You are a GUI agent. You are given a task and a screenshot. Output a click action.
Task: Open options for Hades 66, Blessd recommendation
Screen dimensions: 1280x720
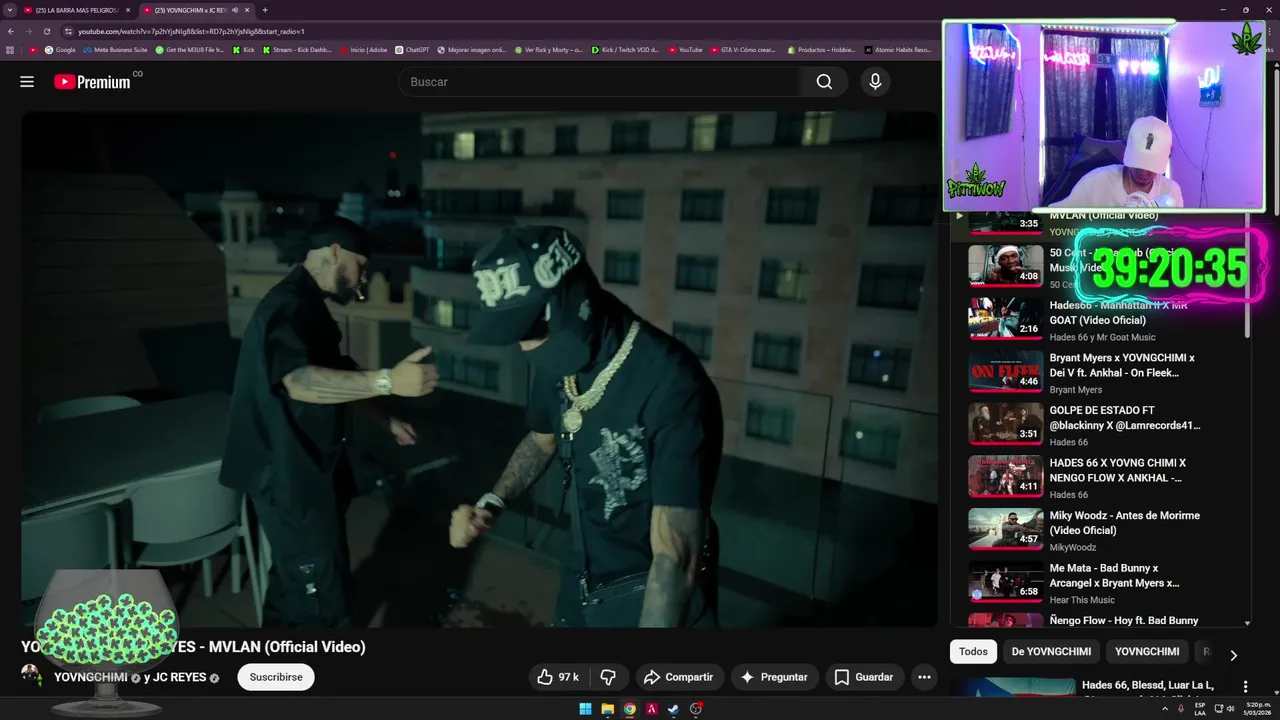point(1245,686)
